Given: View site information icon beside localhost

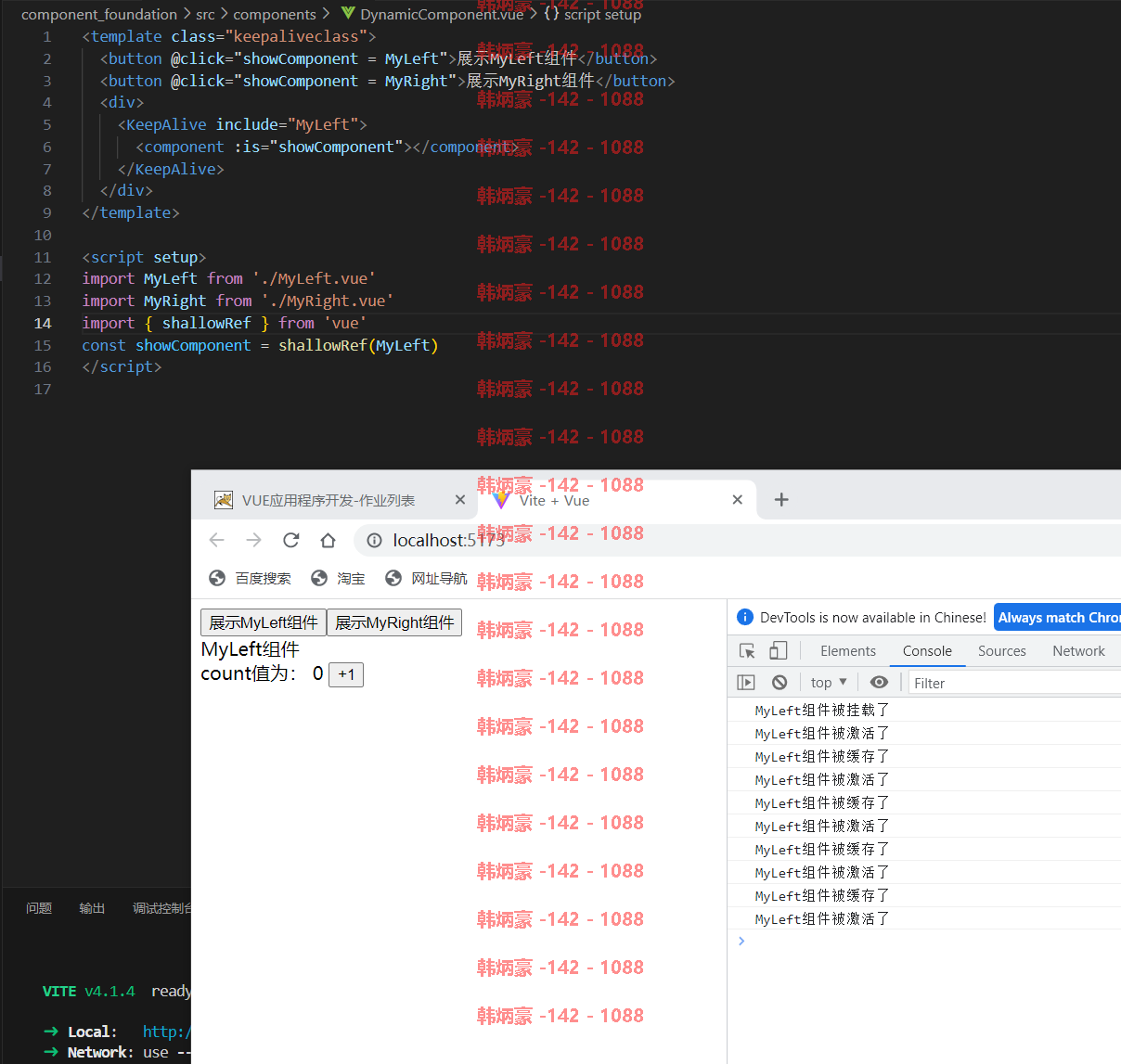Looking at the screenshot, I should click(374, 540).
